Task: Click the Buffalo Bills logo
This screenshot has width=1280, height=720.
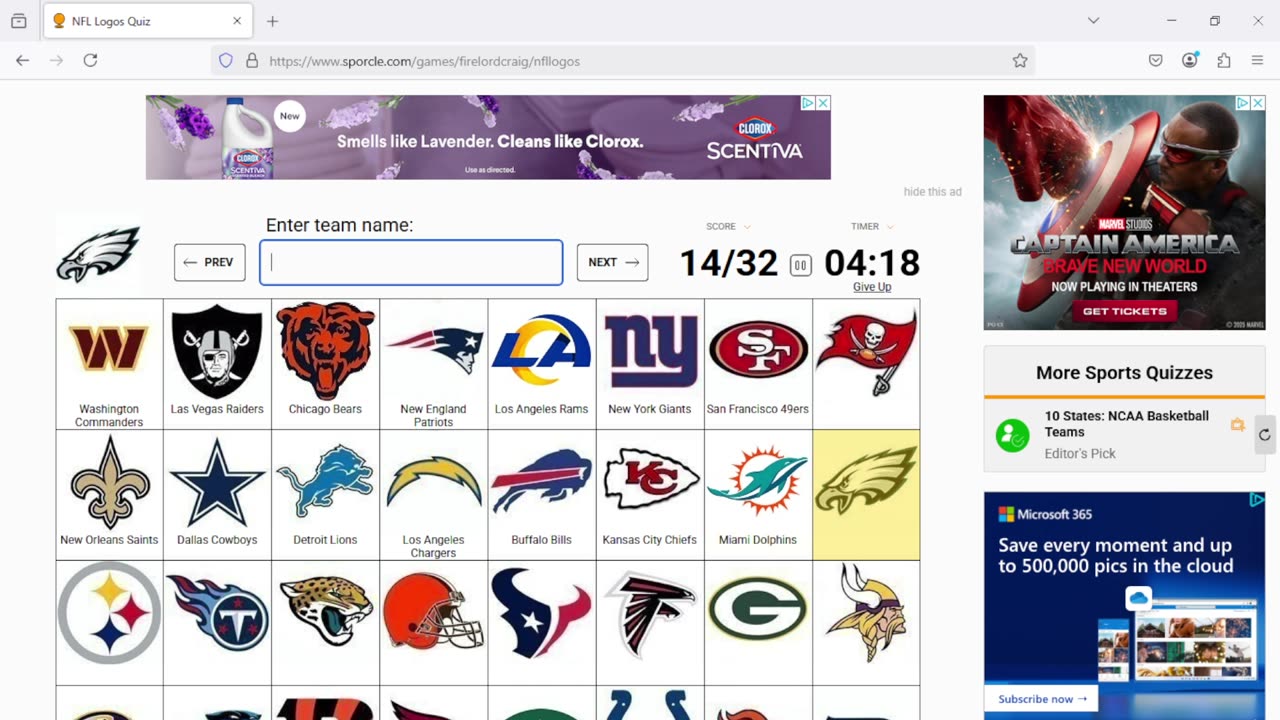Action: [x=542, y=482]
